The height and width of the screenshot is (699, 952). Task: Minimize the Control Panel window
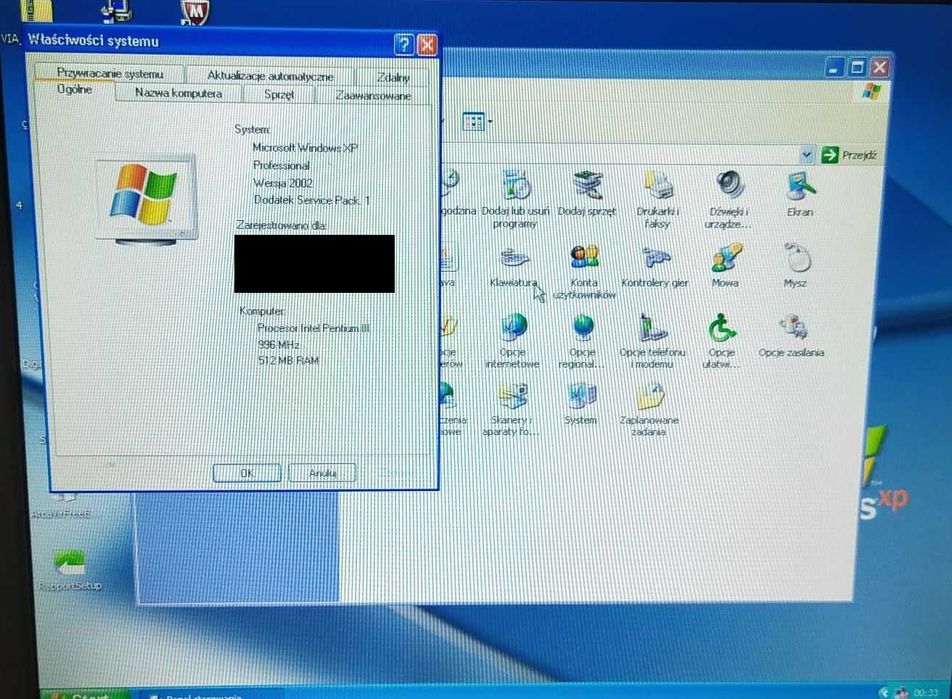point(835,67)
